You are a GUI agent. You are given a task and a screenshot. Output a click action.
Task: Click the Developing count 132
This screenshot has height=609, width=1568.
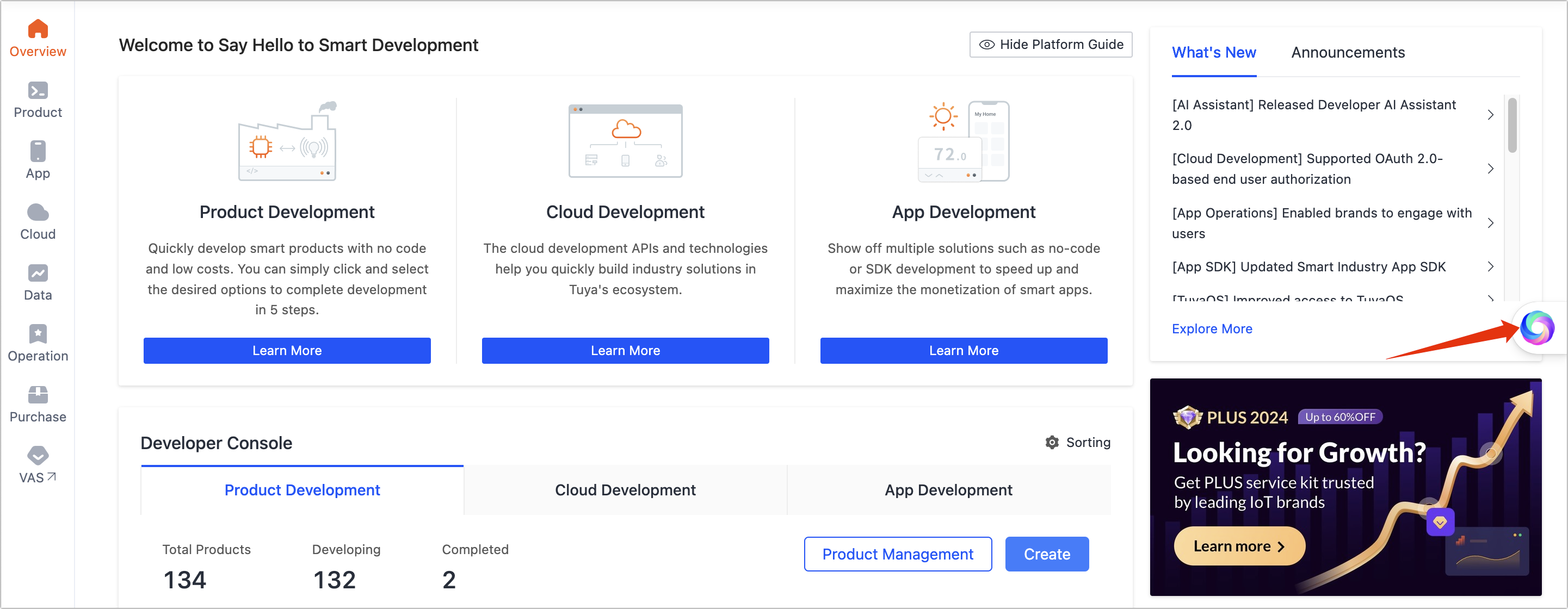point(334,580)
